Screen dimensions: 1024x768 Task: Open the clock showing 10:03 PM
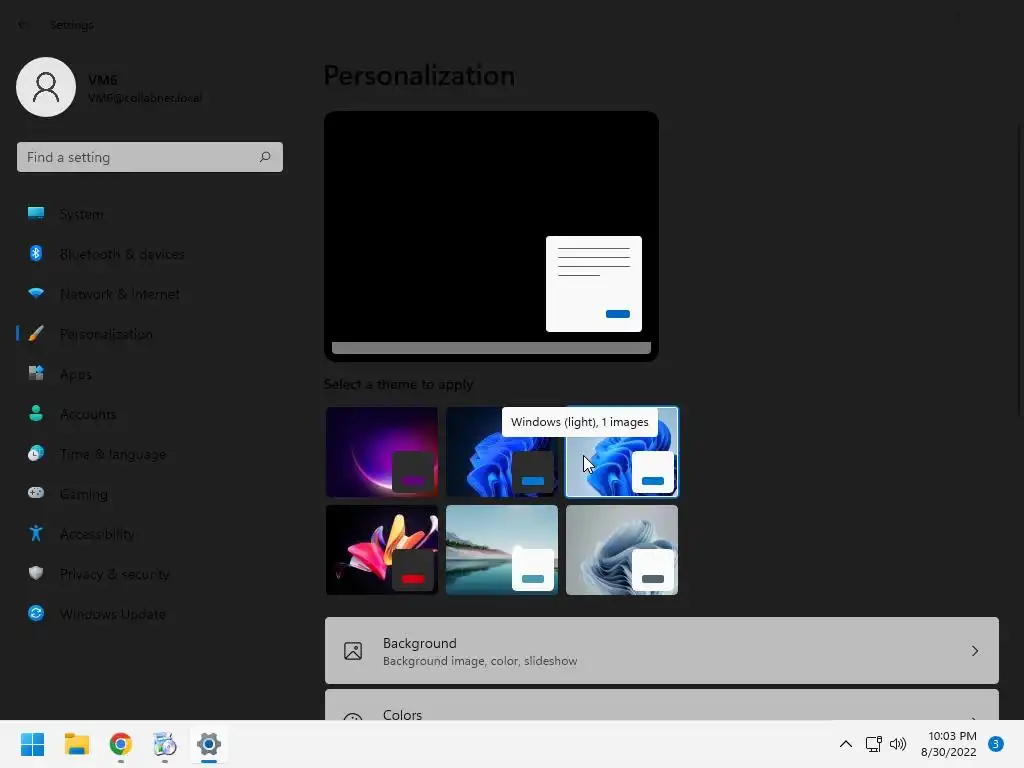949,744
